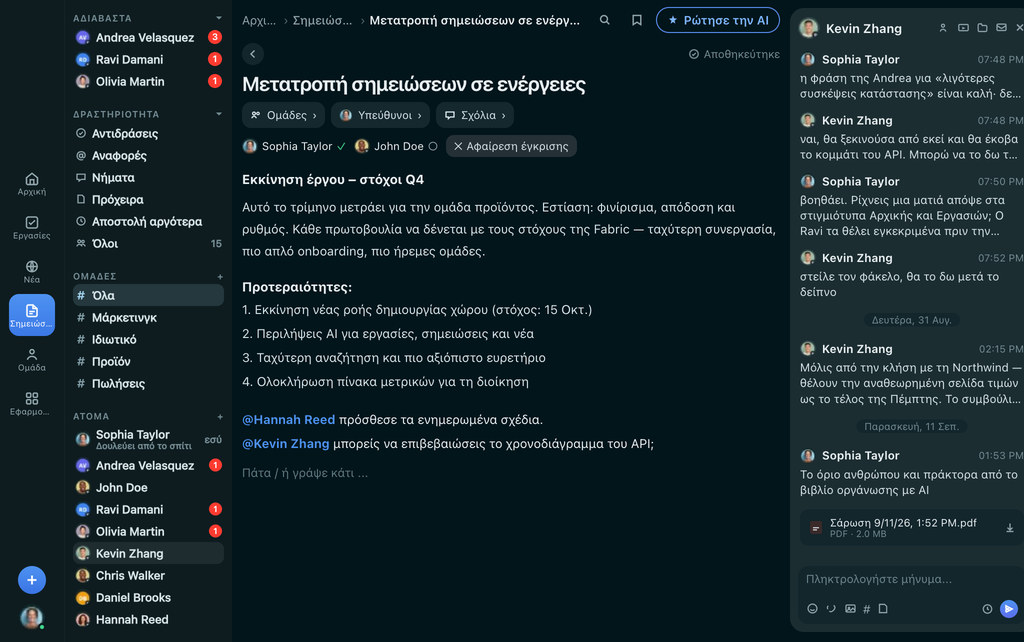The height and width of the screenshot is (642, 1024).
Task: Open the shared files folder icon in chat
Action: coord(982,27)
